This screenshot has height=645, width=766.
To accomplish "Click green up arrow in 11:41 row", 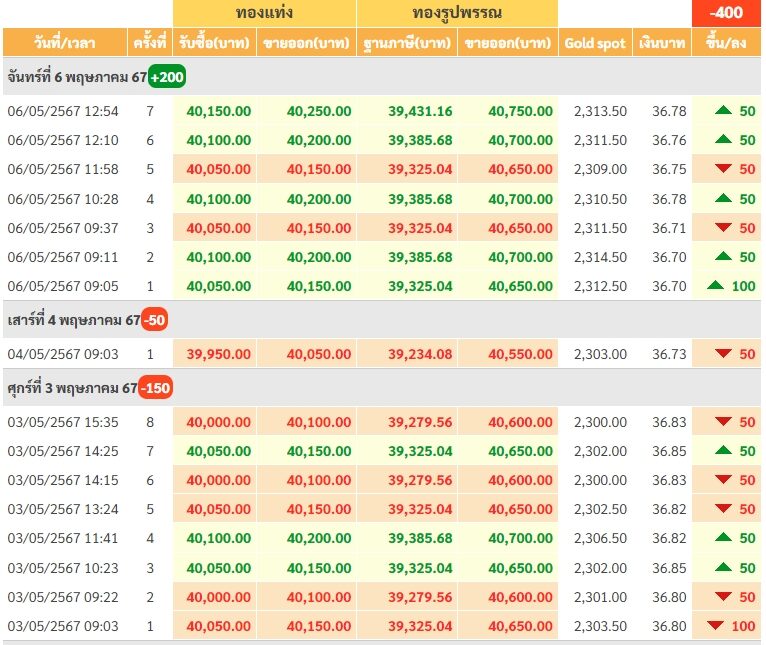I will pyautogui.click(x=723, y=538).
